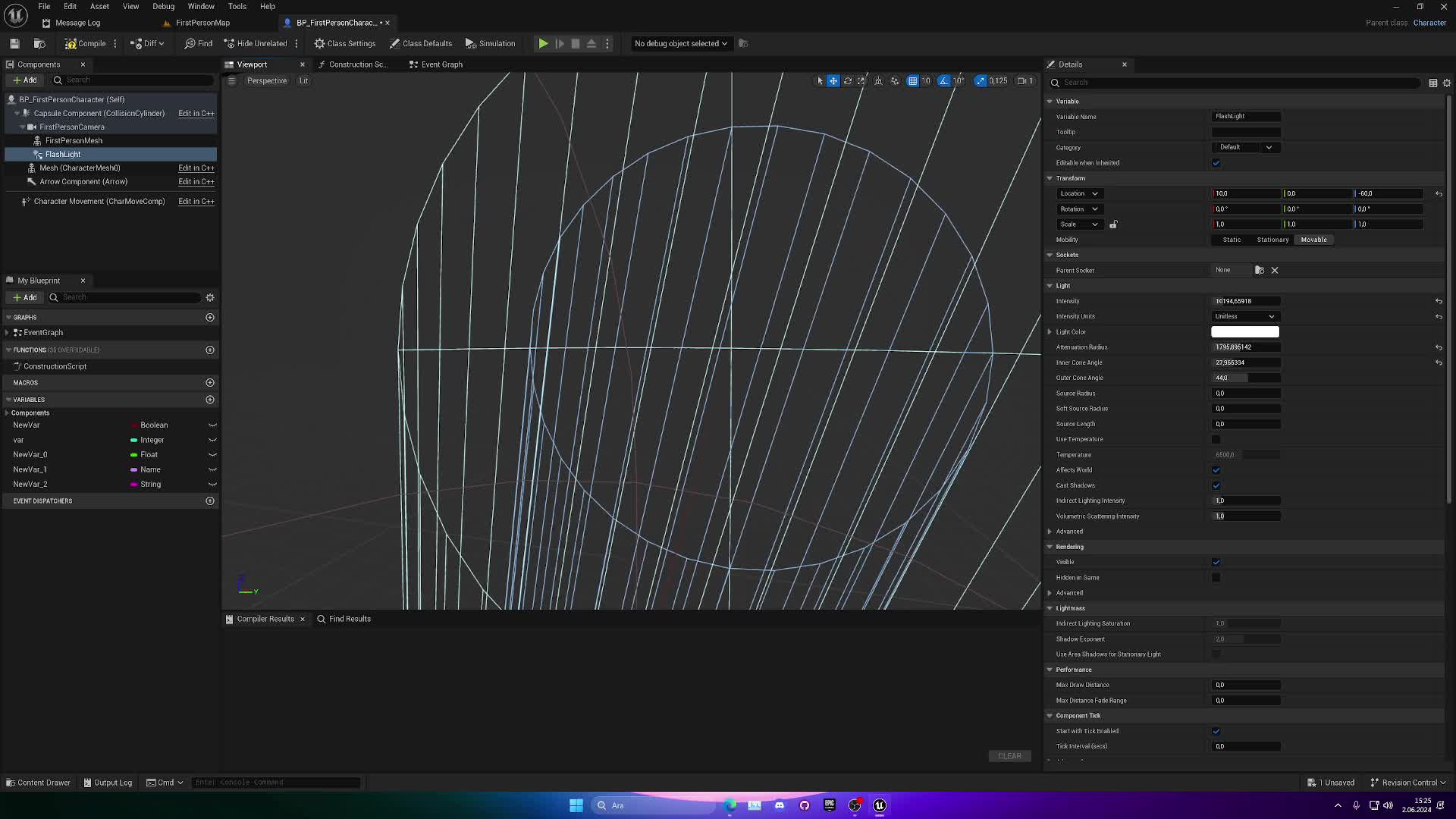Image resolution: width=1456 pixels, height=819 pixels.
Task: Toggle the Affects World checkbox
Action: [1216, 470]
